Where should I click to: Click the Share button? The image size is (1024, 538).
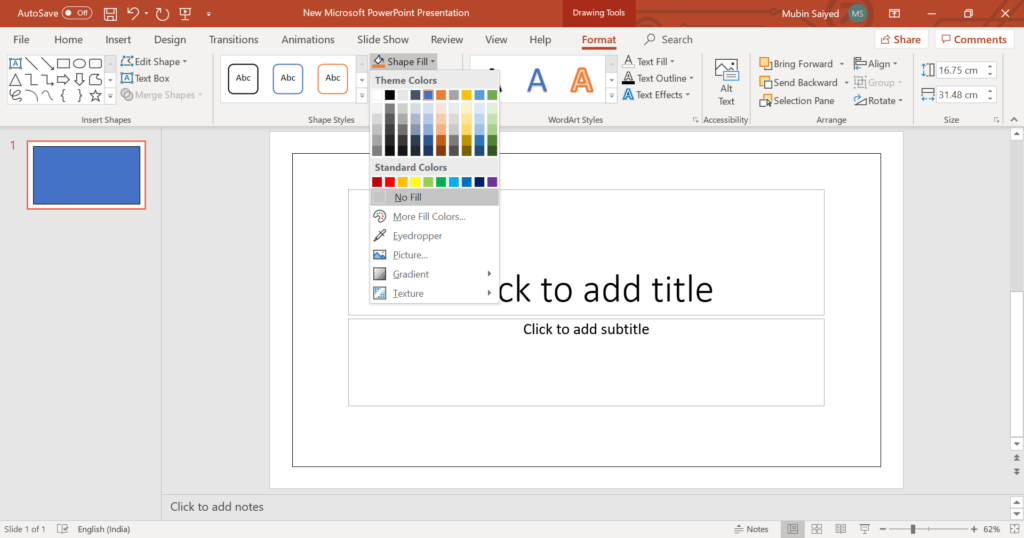[x=899, y=40]
